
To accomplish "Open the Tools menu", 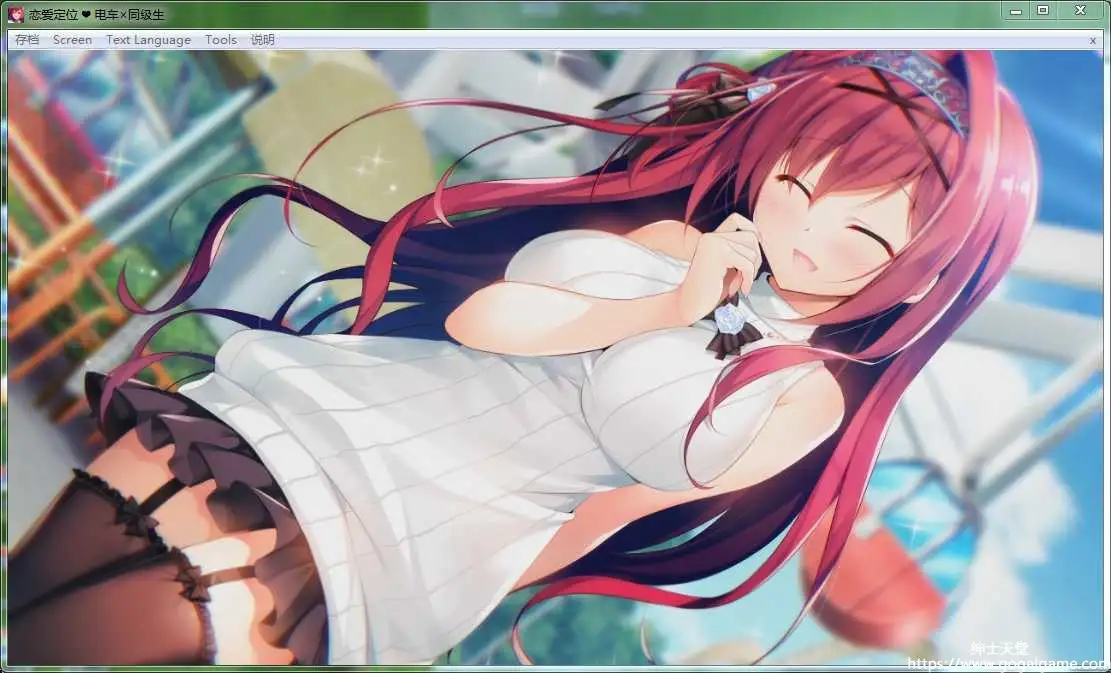I will 221,40.
